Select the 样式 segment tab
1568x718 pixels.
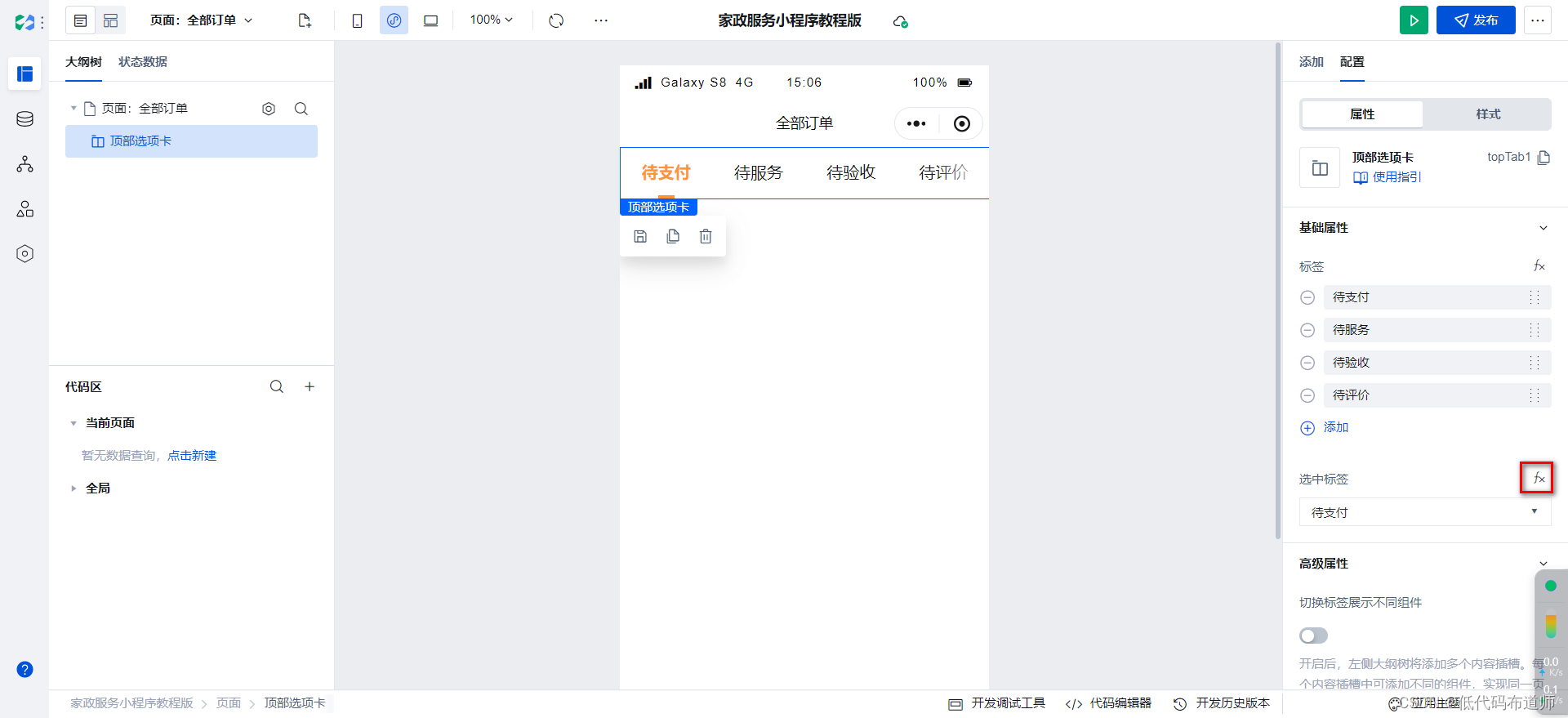pyautogui.click(x=1488, y=114)
